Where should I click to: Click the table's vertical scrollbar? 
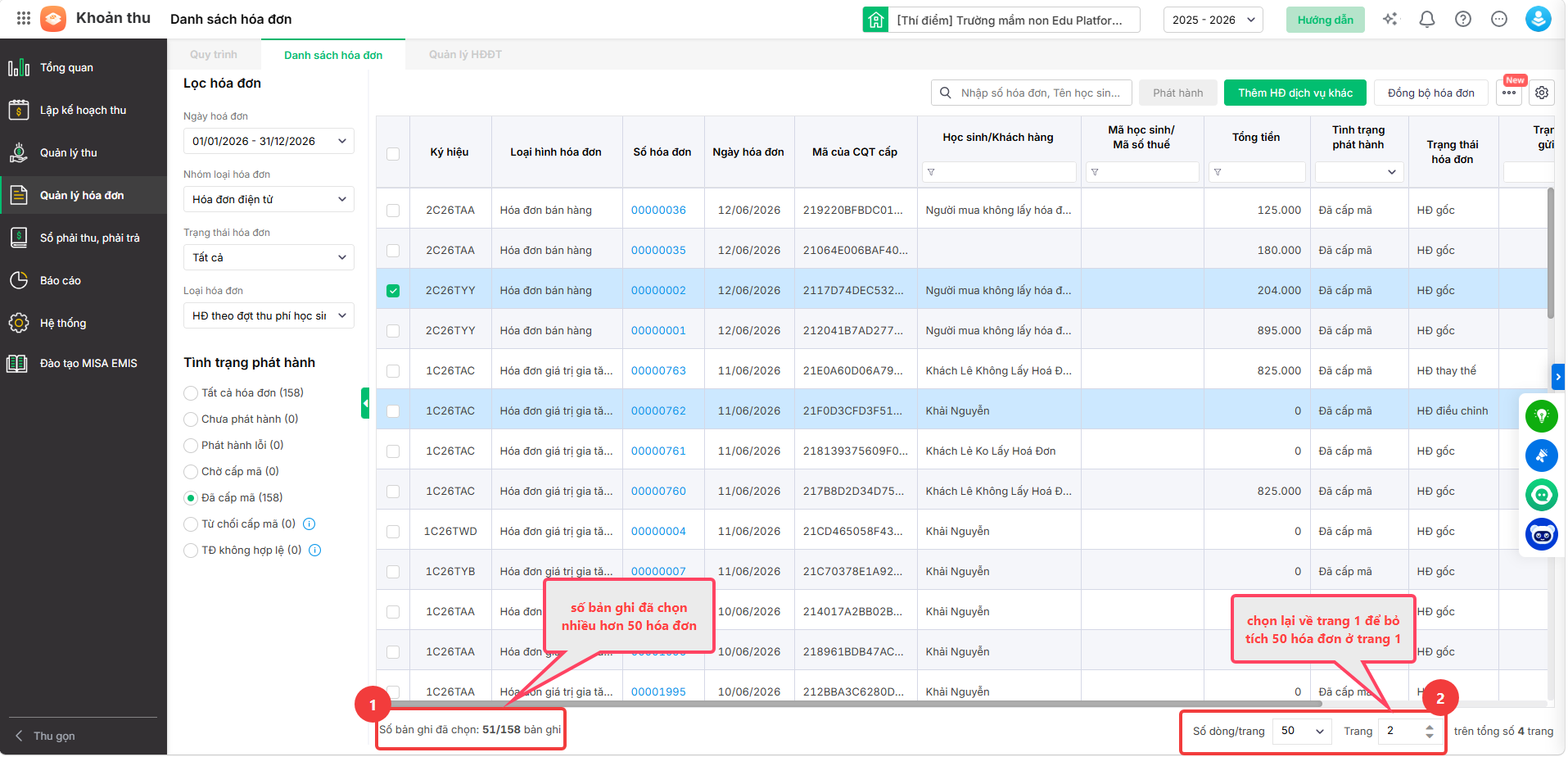(x=1551, y=254)
